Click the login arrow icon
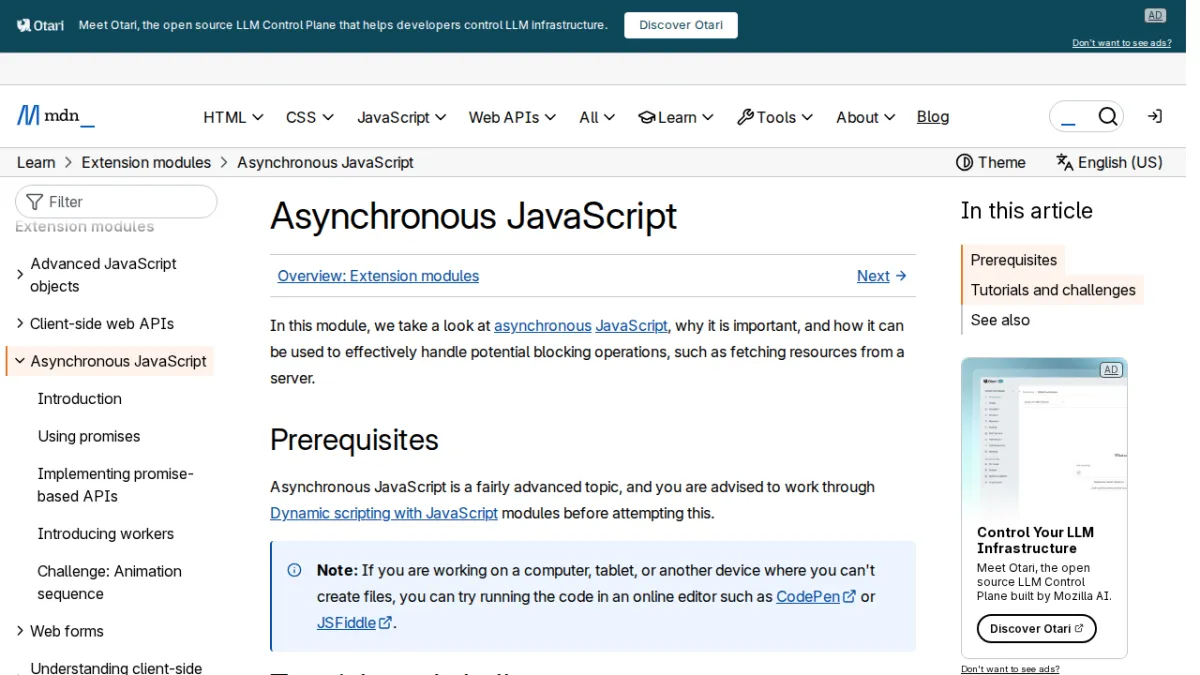The height and width of the screenshot is (675, 1200). pyautogui.click(x=1154, y=116)
